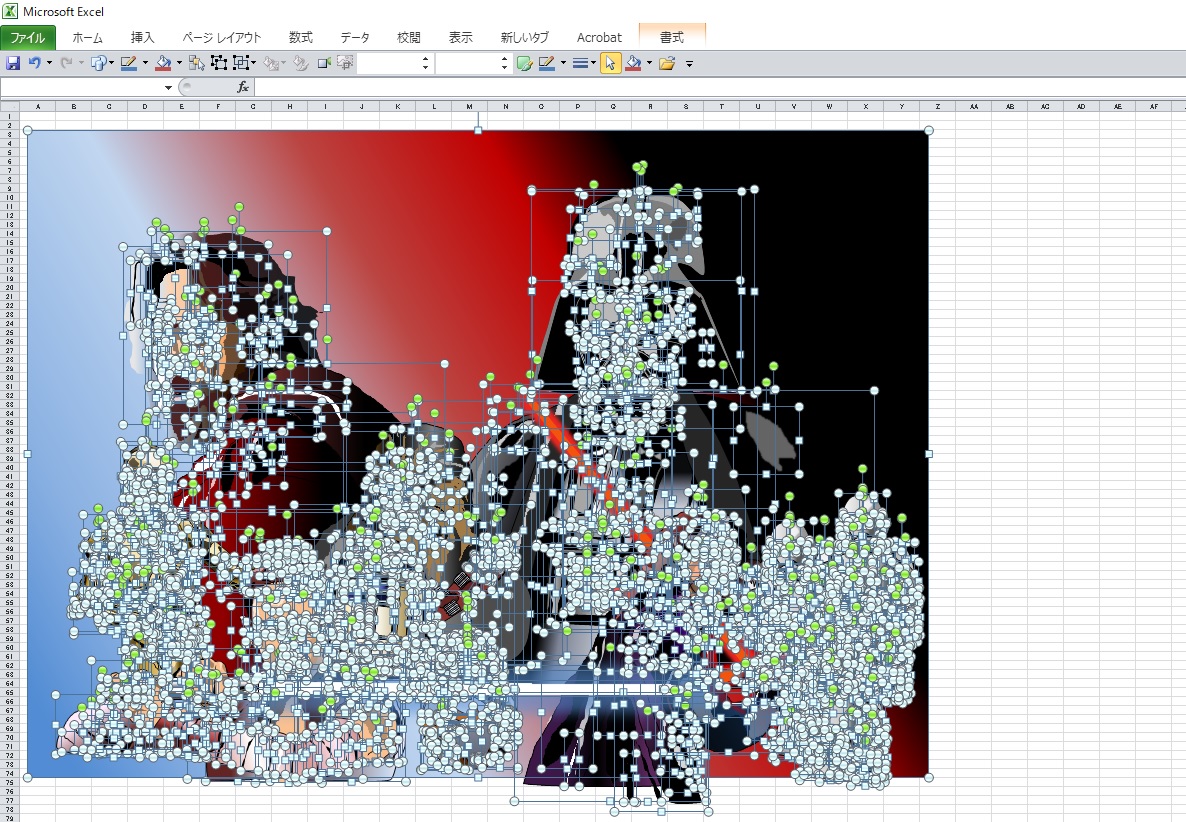
Task: Click the formula bar input area
Action: pos(719,88)
